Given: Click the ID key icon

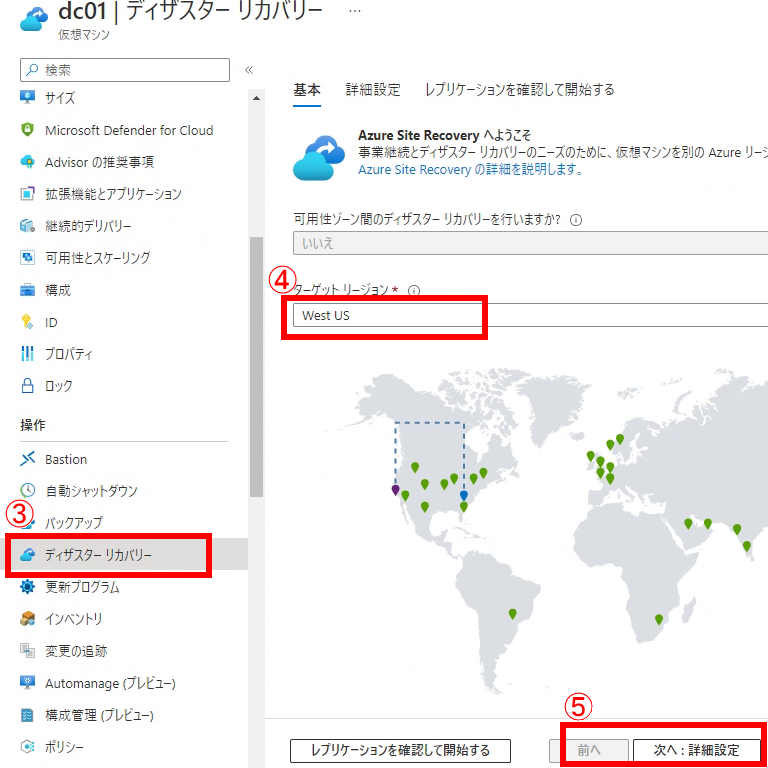Looking at the screenshot, I should pos(27,322).
